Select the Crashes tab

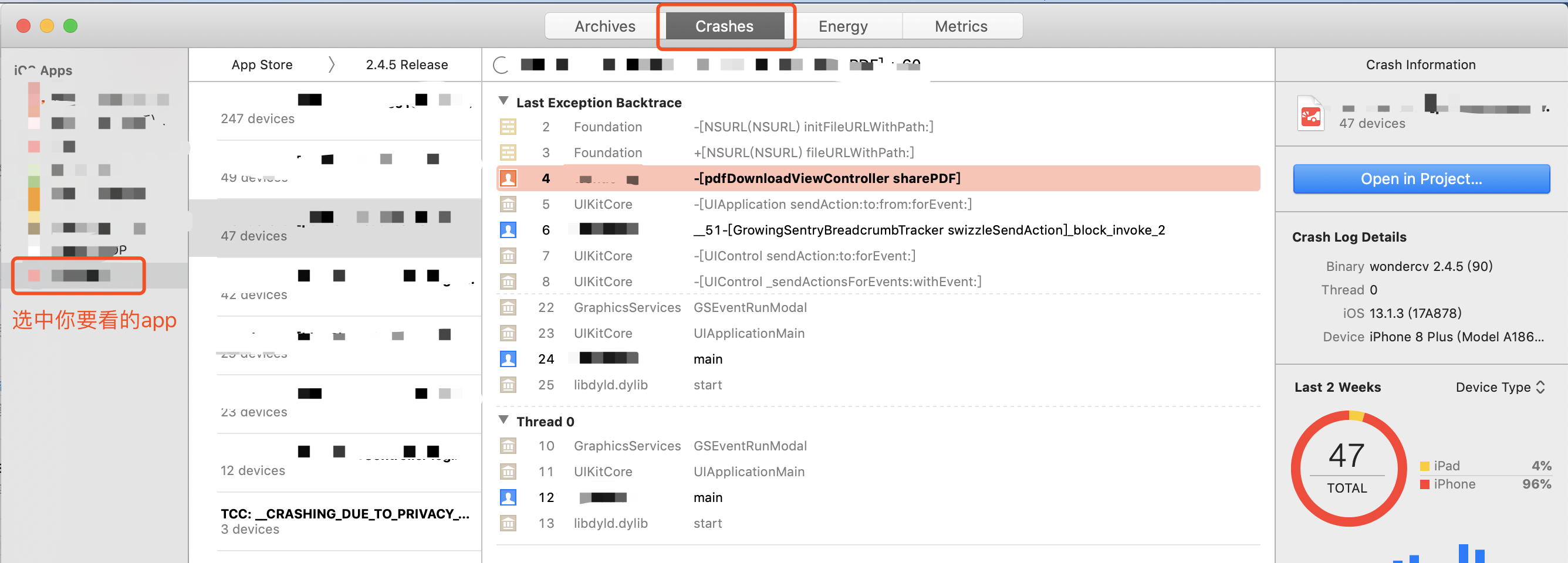coord(724,26)
